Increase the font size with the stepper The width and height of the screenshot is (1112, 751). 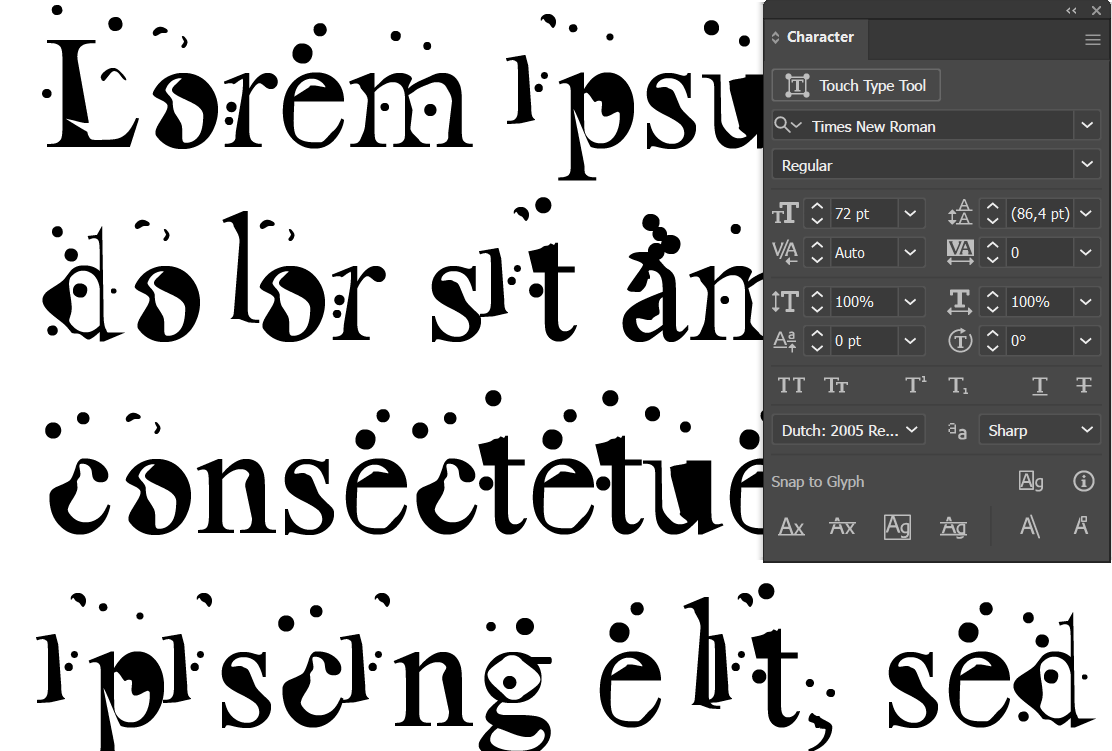click(x=816, y=207)
